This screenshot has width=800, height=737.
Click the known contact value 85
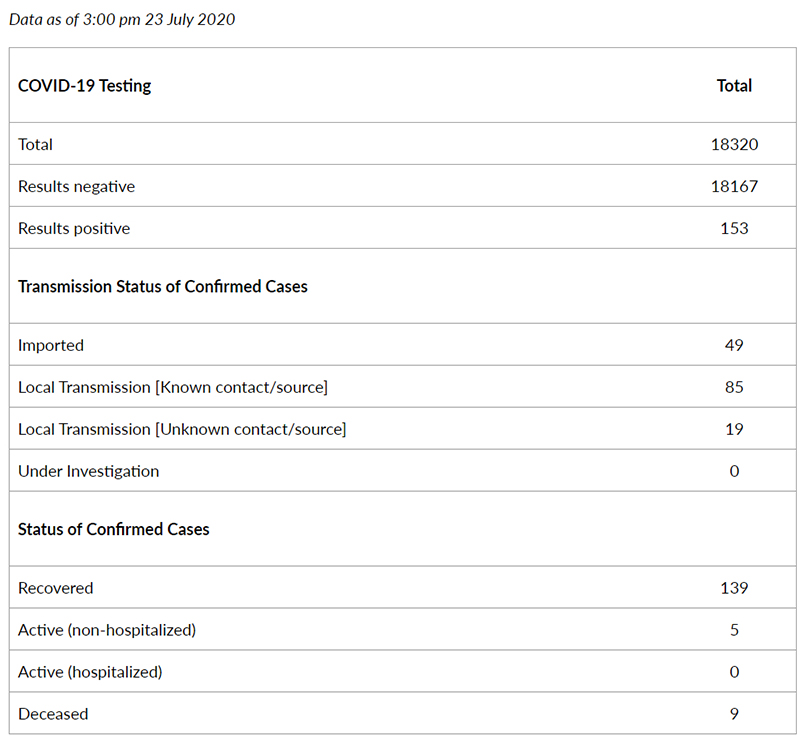pyautogui.click(x=734, y=387)
